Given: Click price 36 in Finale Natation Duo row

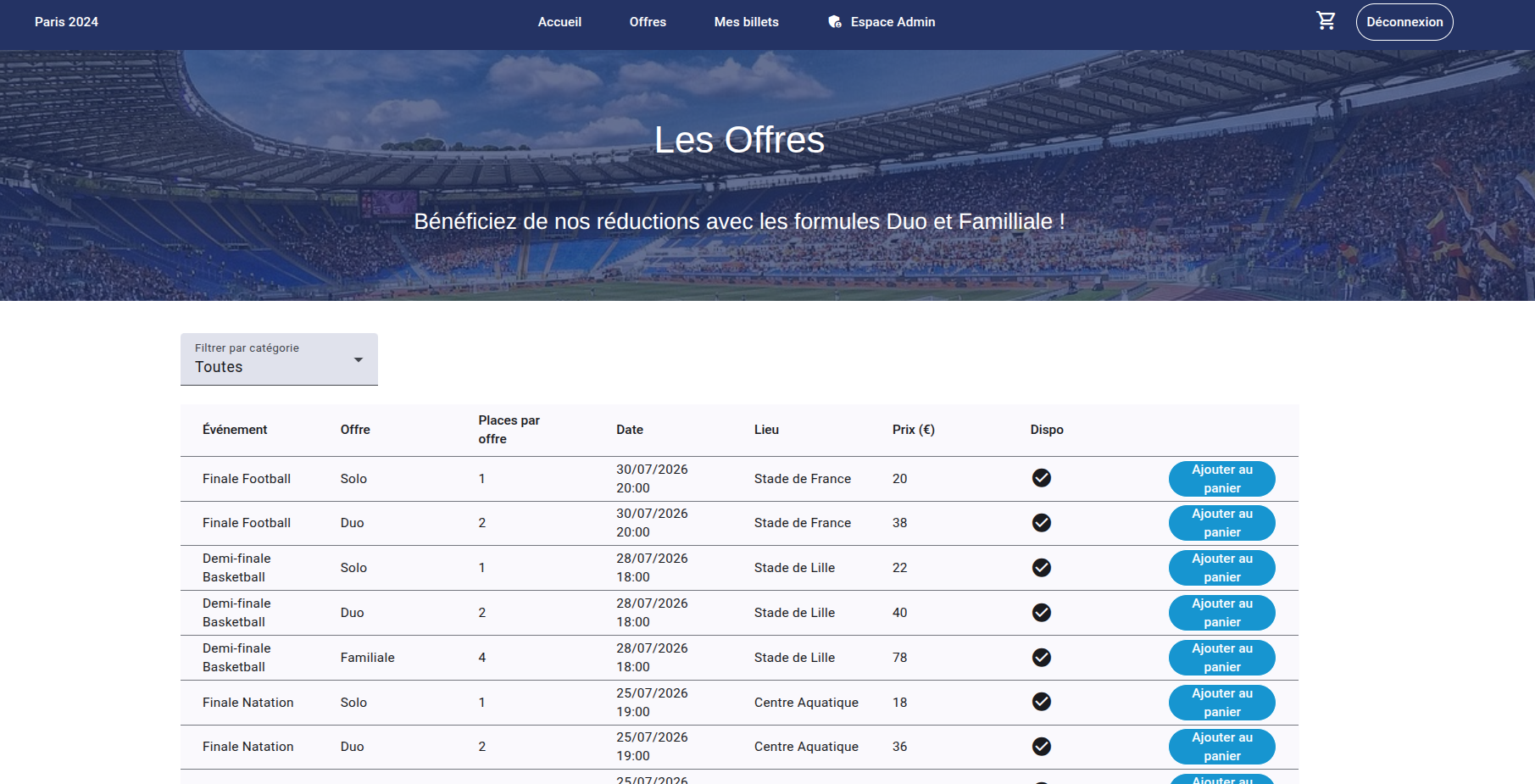Looking at the screenshot, I should click(899, 747).
